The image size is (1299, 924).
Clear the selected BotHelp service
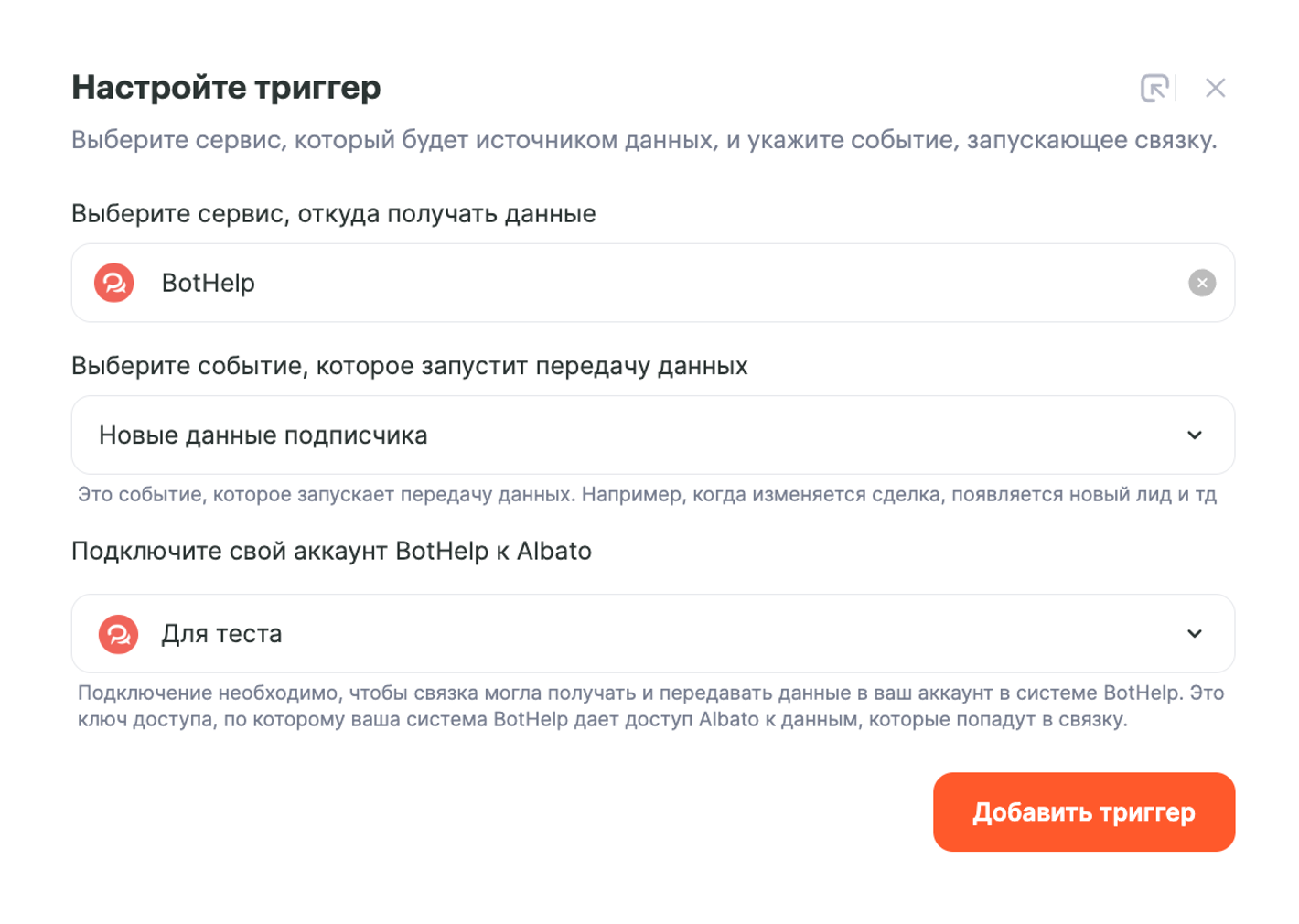(1201, 283)
